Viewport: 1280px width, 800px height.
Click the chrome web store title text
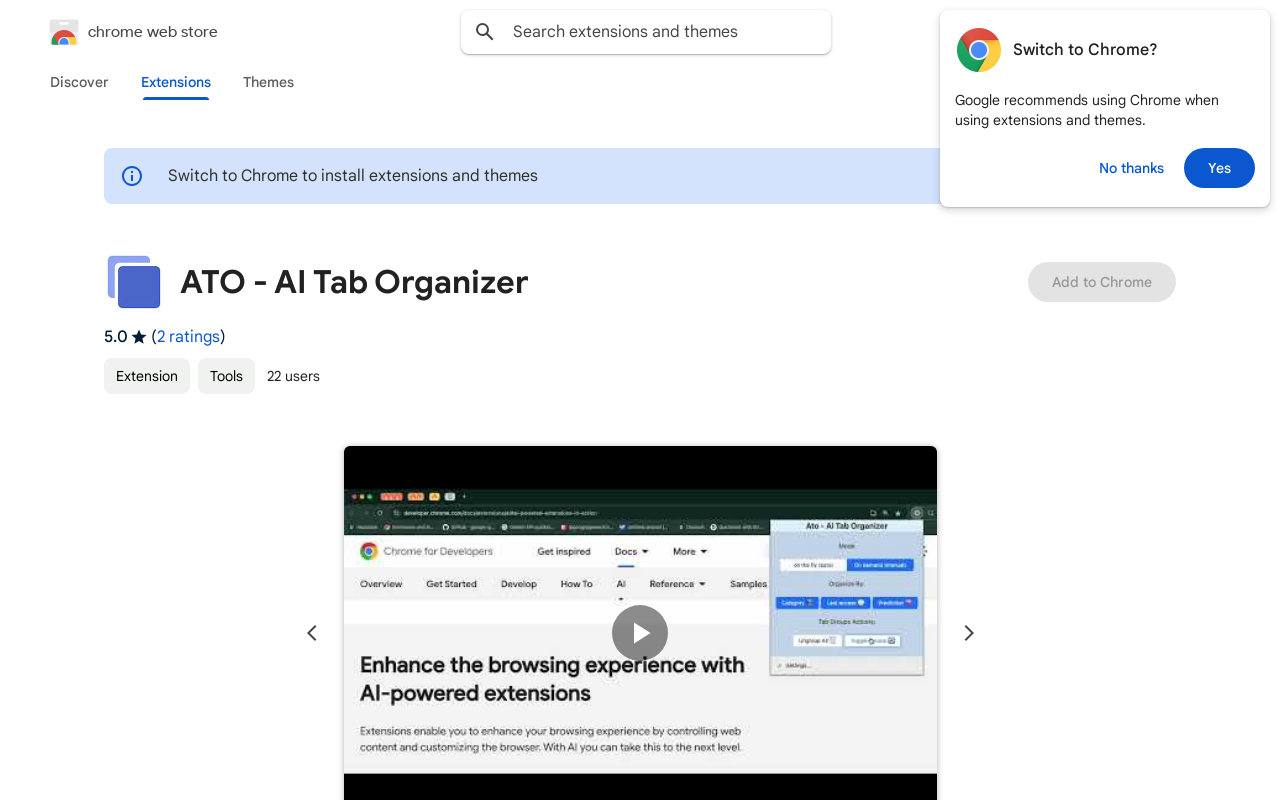[x=152, y=32]
